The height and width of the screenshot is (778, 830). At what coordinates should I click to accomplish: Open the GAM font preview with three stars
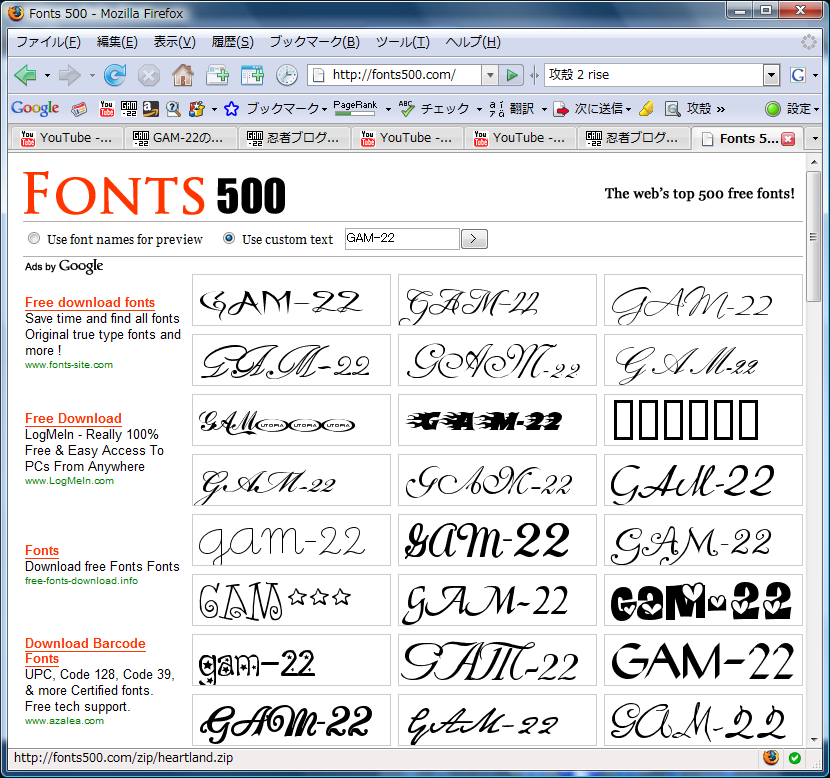(291, 600)
